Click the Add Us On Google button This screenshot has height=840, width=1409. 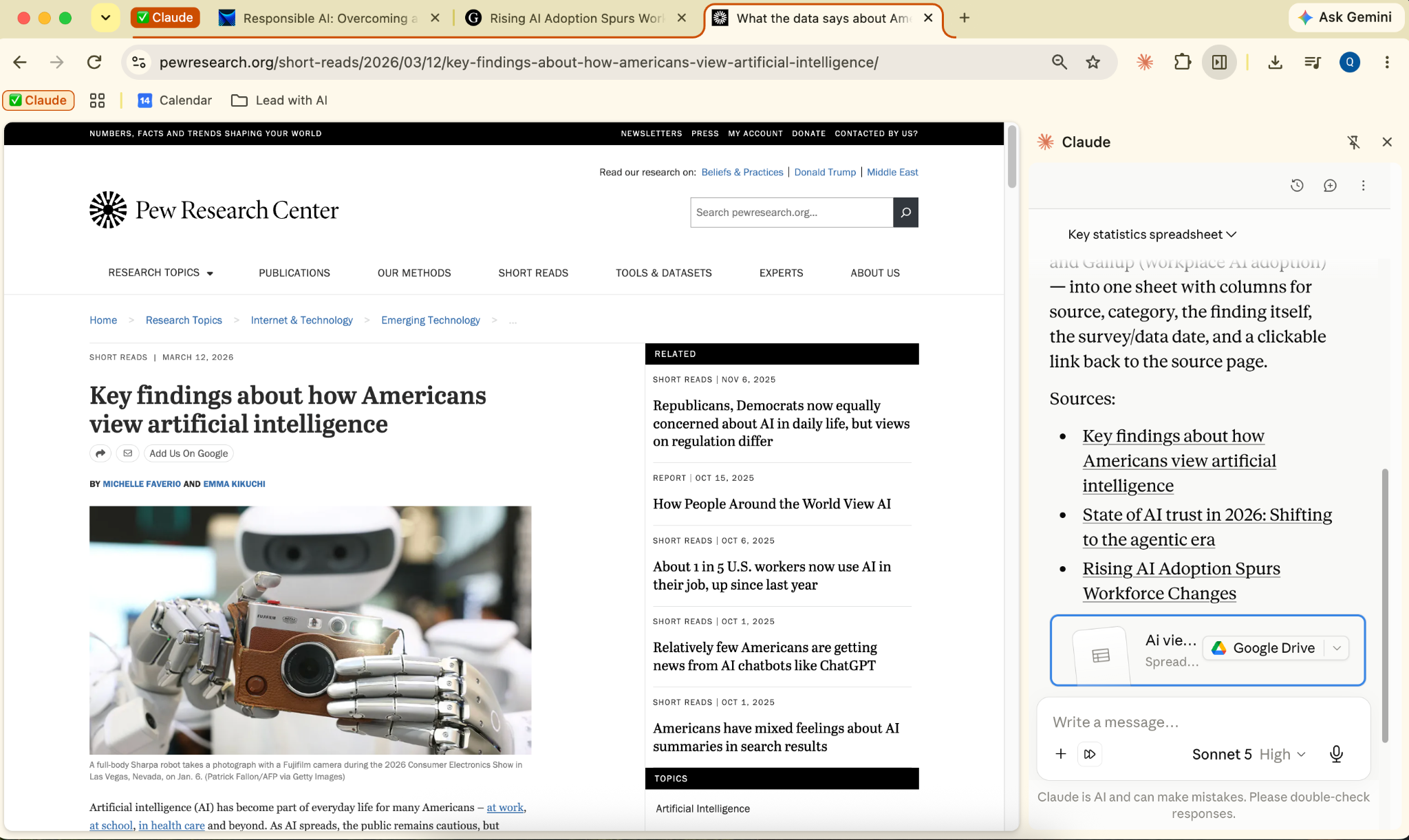tap(189, 453)
